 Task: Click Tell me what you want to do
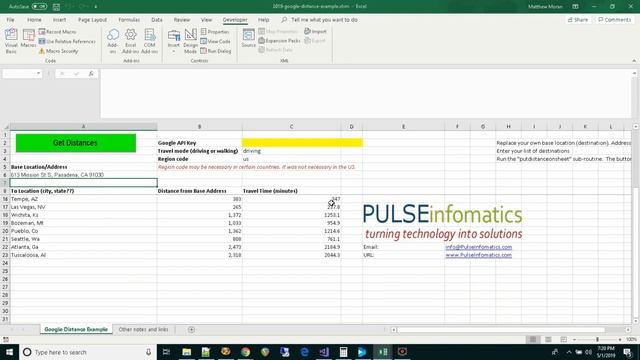coord(320,20)
